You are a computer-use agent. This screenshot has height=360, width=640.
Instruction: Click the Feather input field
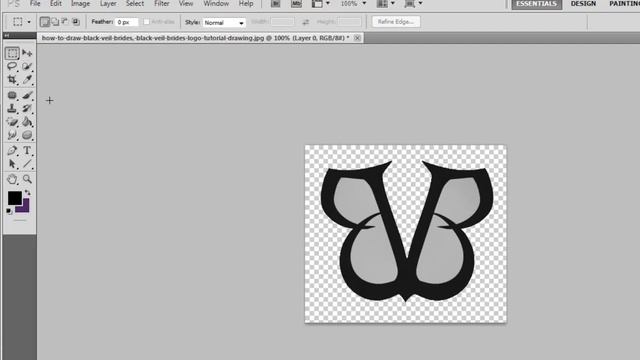pyautogui.click(x=127, y=22)
